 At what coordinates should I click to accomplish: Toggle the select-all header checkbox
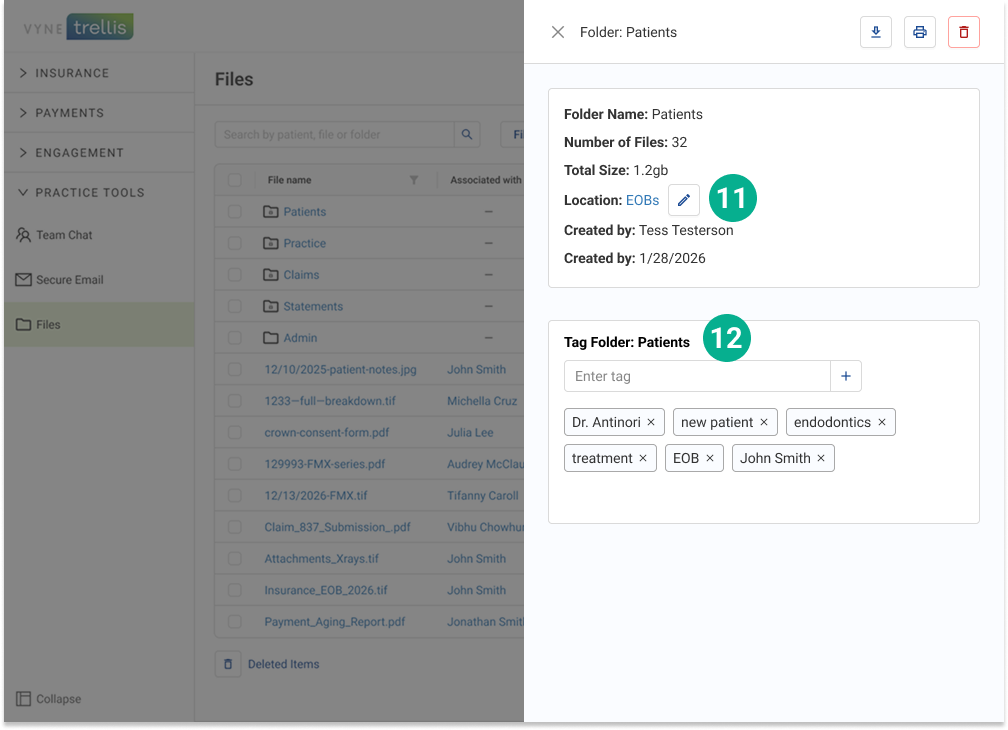234,180
